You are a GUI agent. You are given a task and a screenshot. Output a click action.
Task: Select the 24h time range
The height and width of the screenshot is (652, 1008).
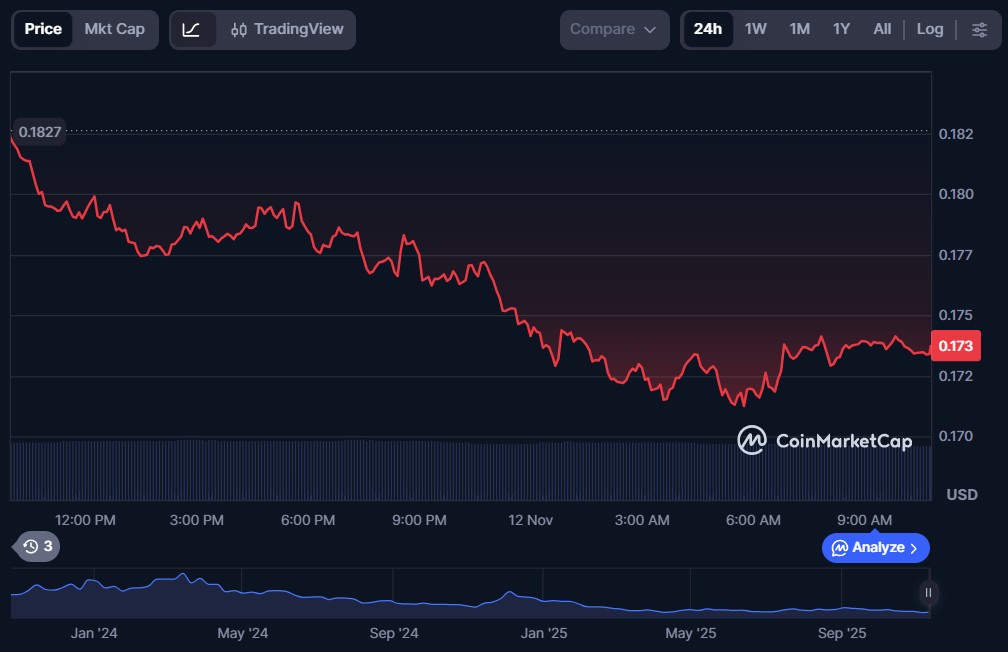point(707,30)
